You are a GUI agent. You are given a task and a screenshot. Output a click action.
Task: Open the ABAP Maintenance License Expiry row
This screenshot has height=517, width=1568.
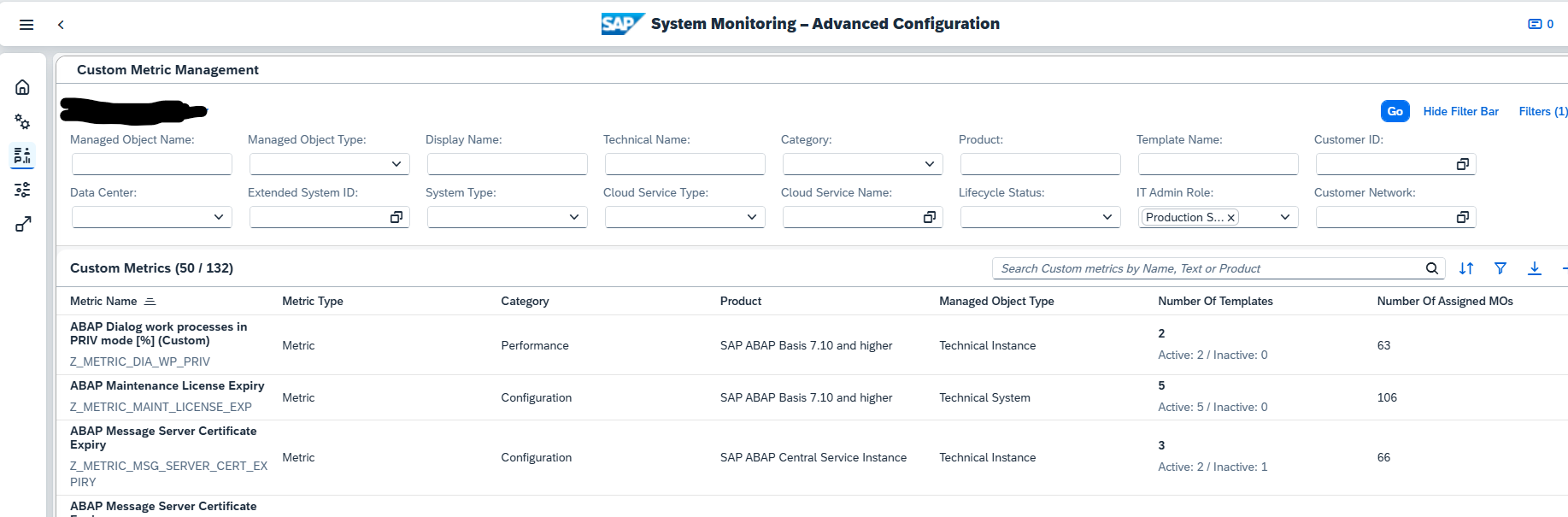click(167, 386)
